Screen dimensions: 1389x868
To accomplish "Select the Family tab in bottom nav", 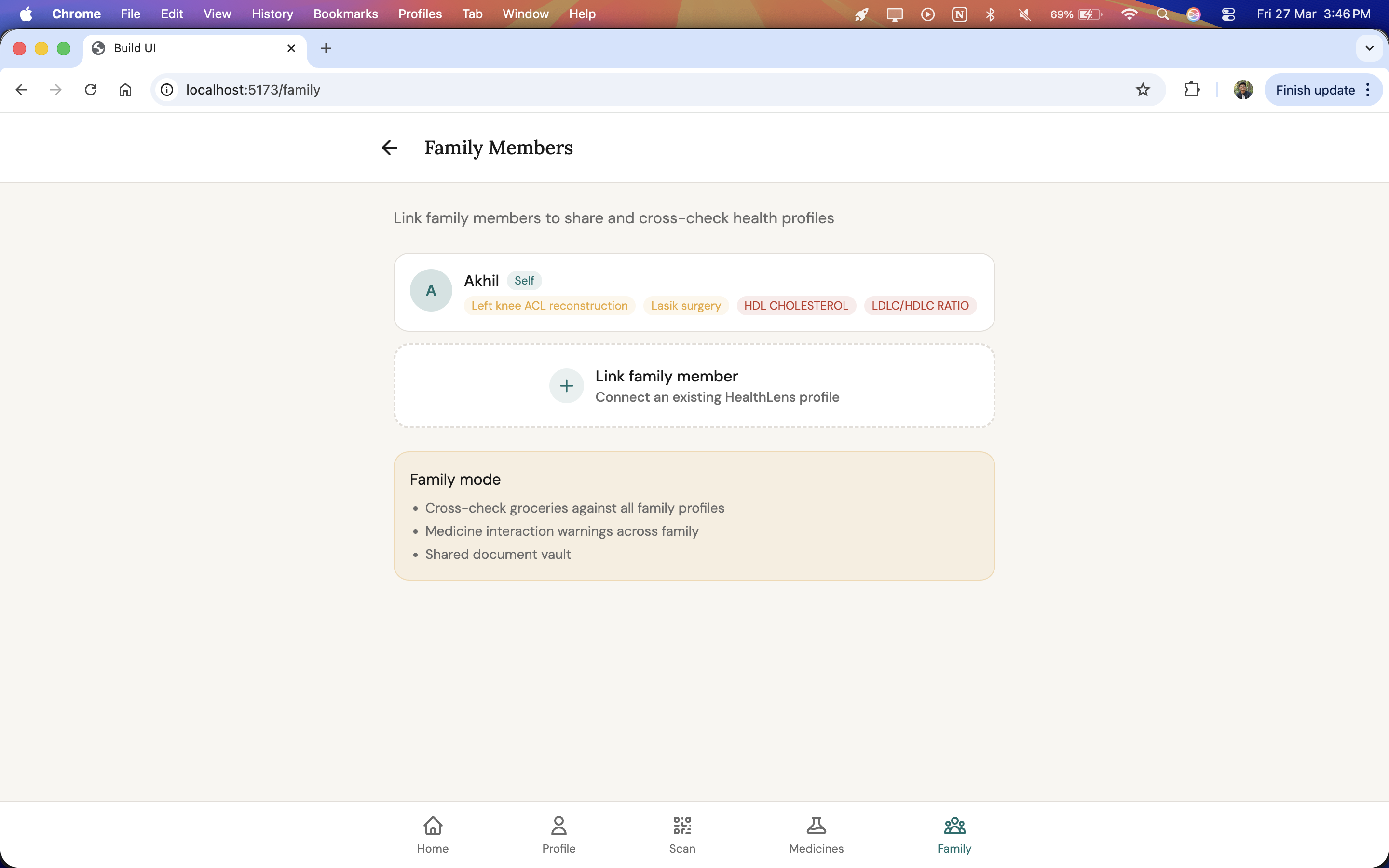I will [x=954, y=835].
